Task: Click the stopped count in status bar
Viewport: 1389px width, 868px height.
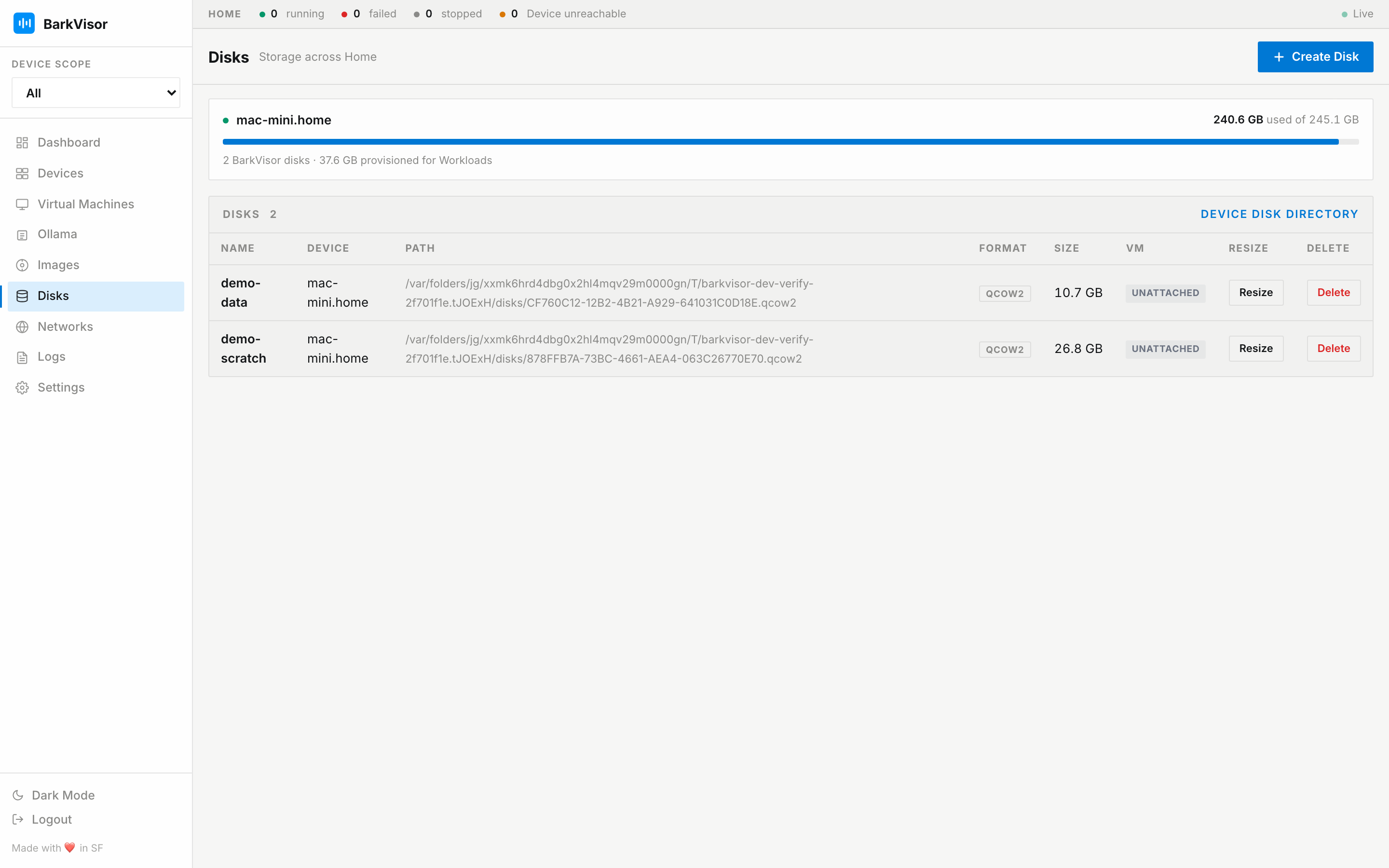Action: (x=448, y=14)
